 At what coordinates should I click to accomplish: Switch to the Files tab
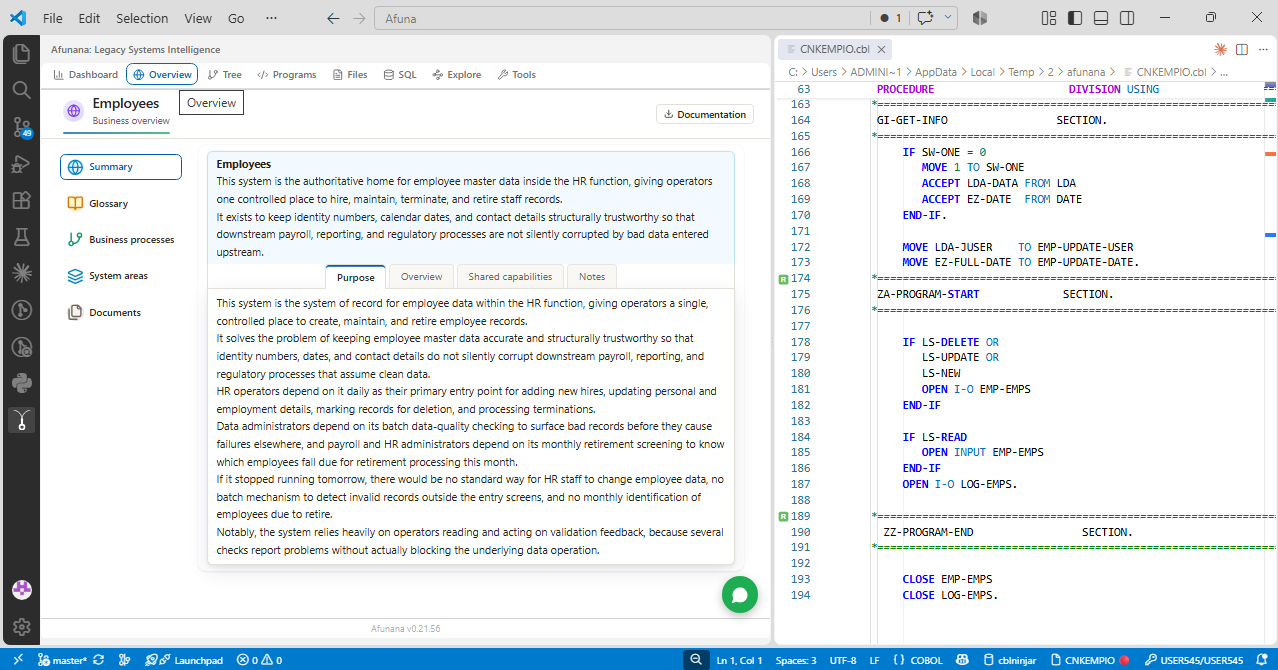click(350, 75)
